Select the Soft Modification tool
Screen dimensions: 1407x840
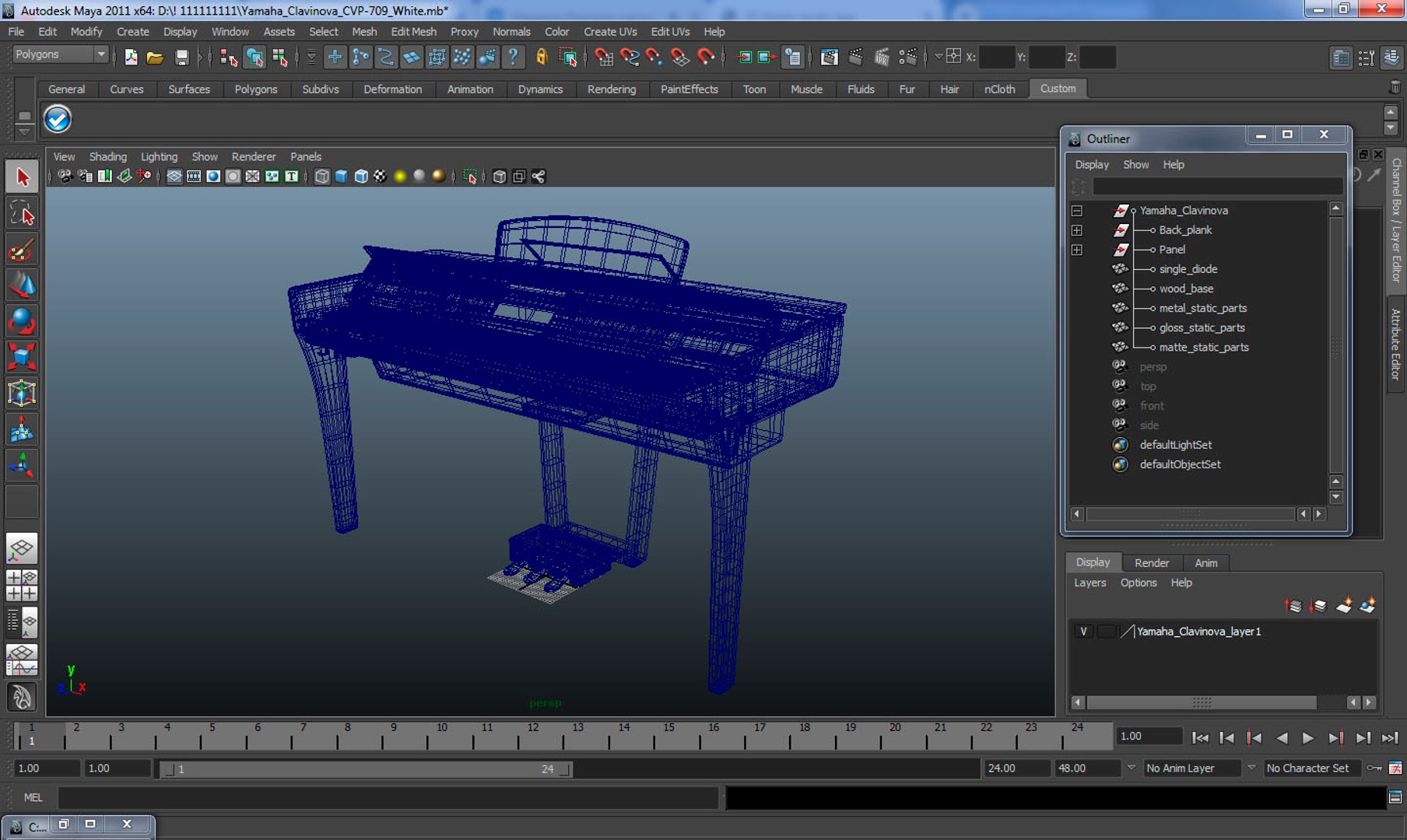point(22,429)
